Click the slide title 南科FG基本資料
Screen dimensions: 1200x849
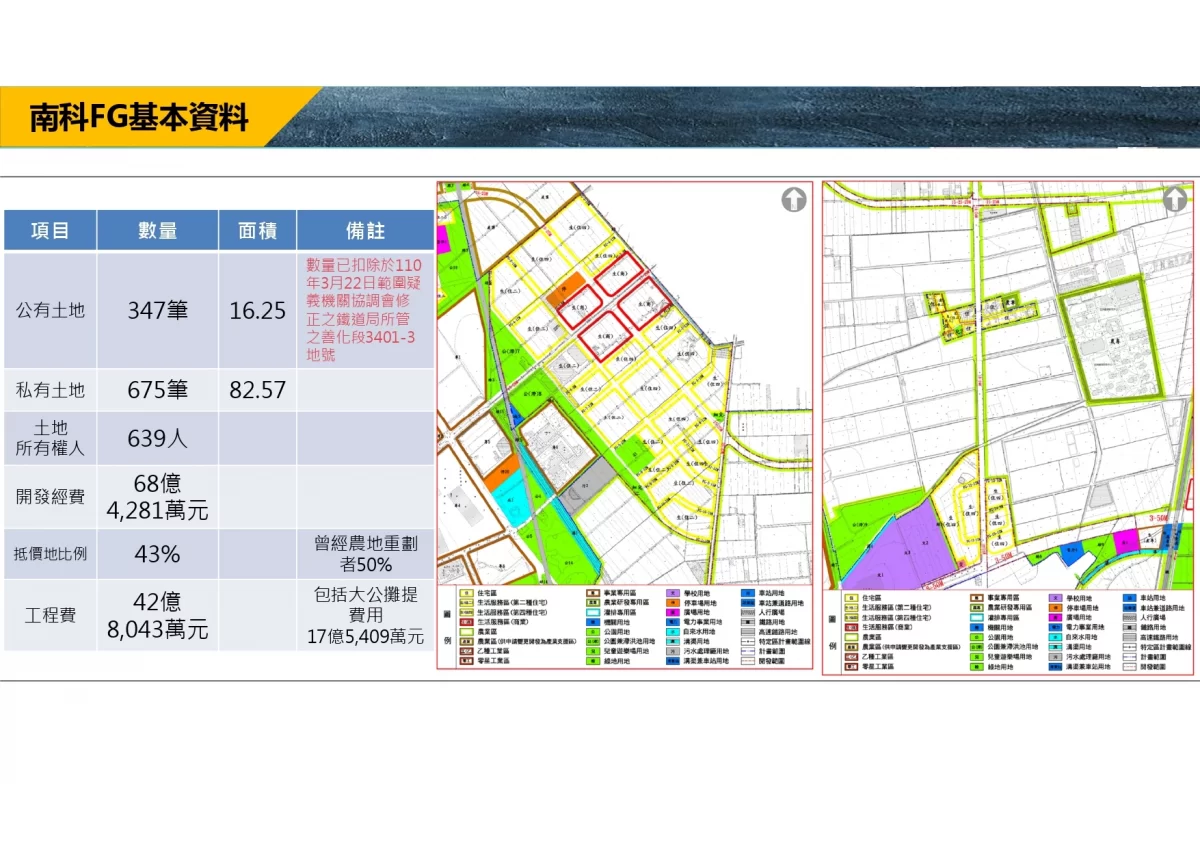tap(138, 117)
